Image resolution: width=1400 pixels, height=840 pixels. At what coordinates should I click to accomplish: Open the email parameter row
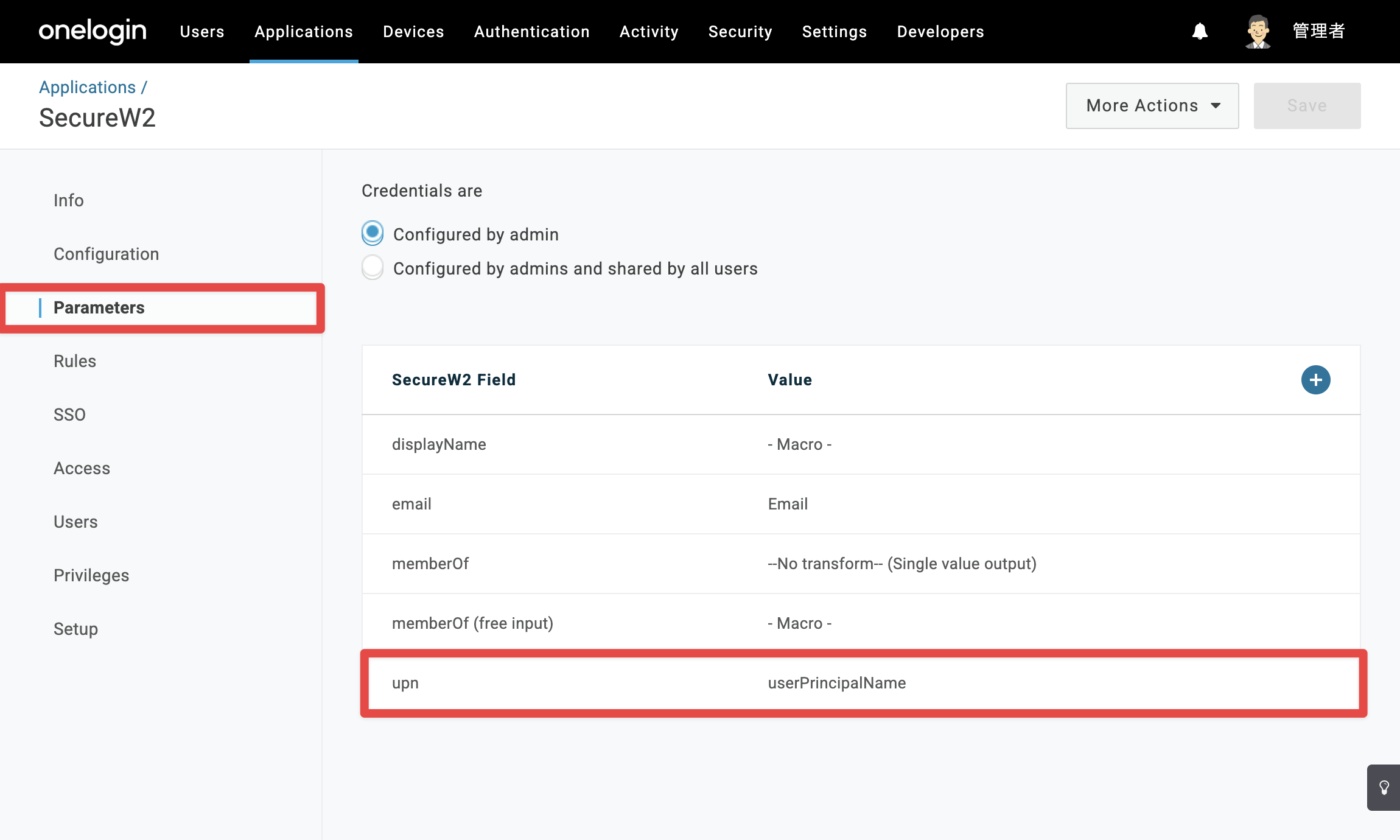click(861, 504)
